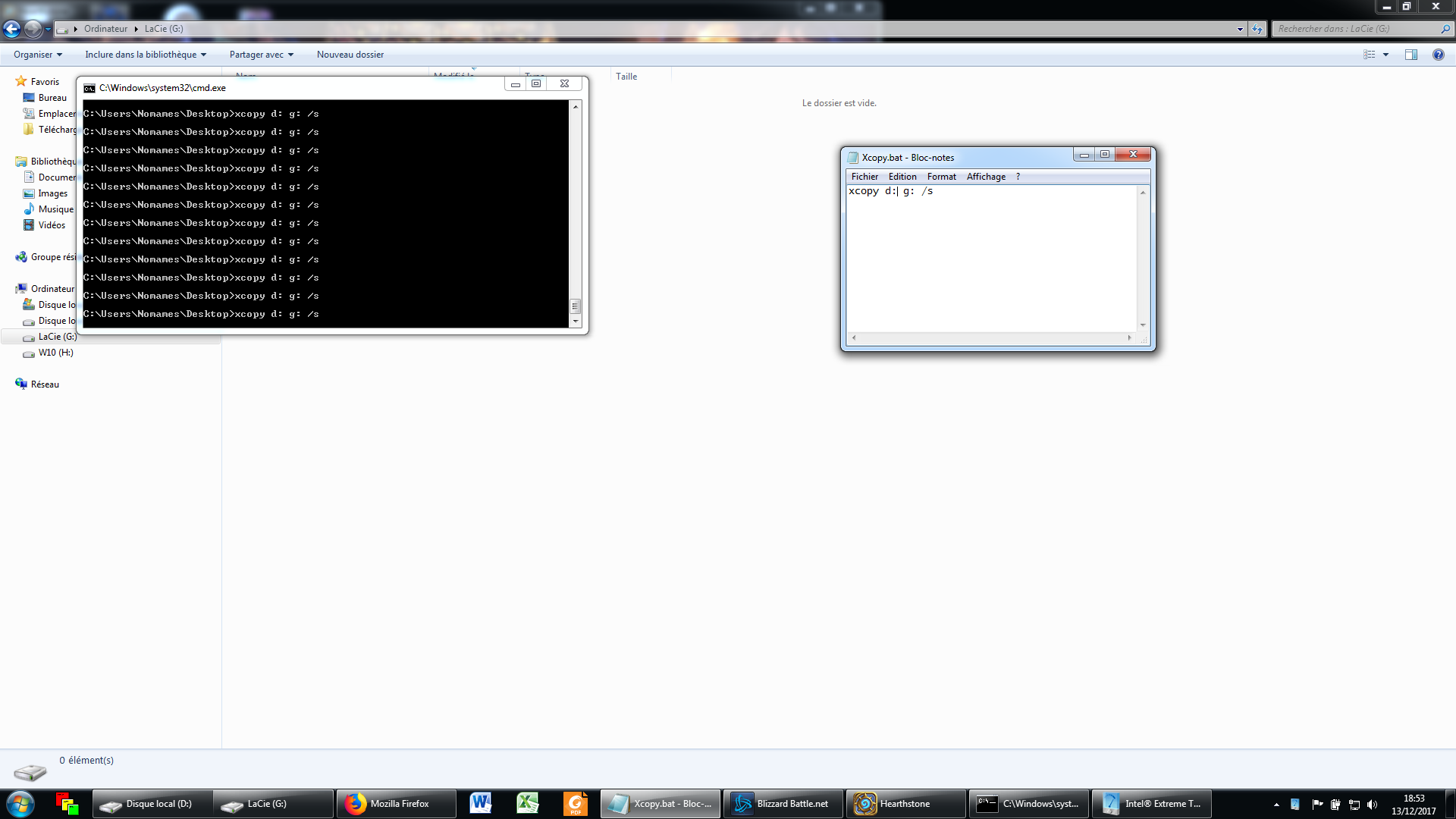The height and width of the screenshot is (819, 1456).
Task: Click the refresh icon next to address bar
Action: [1257, 29]
